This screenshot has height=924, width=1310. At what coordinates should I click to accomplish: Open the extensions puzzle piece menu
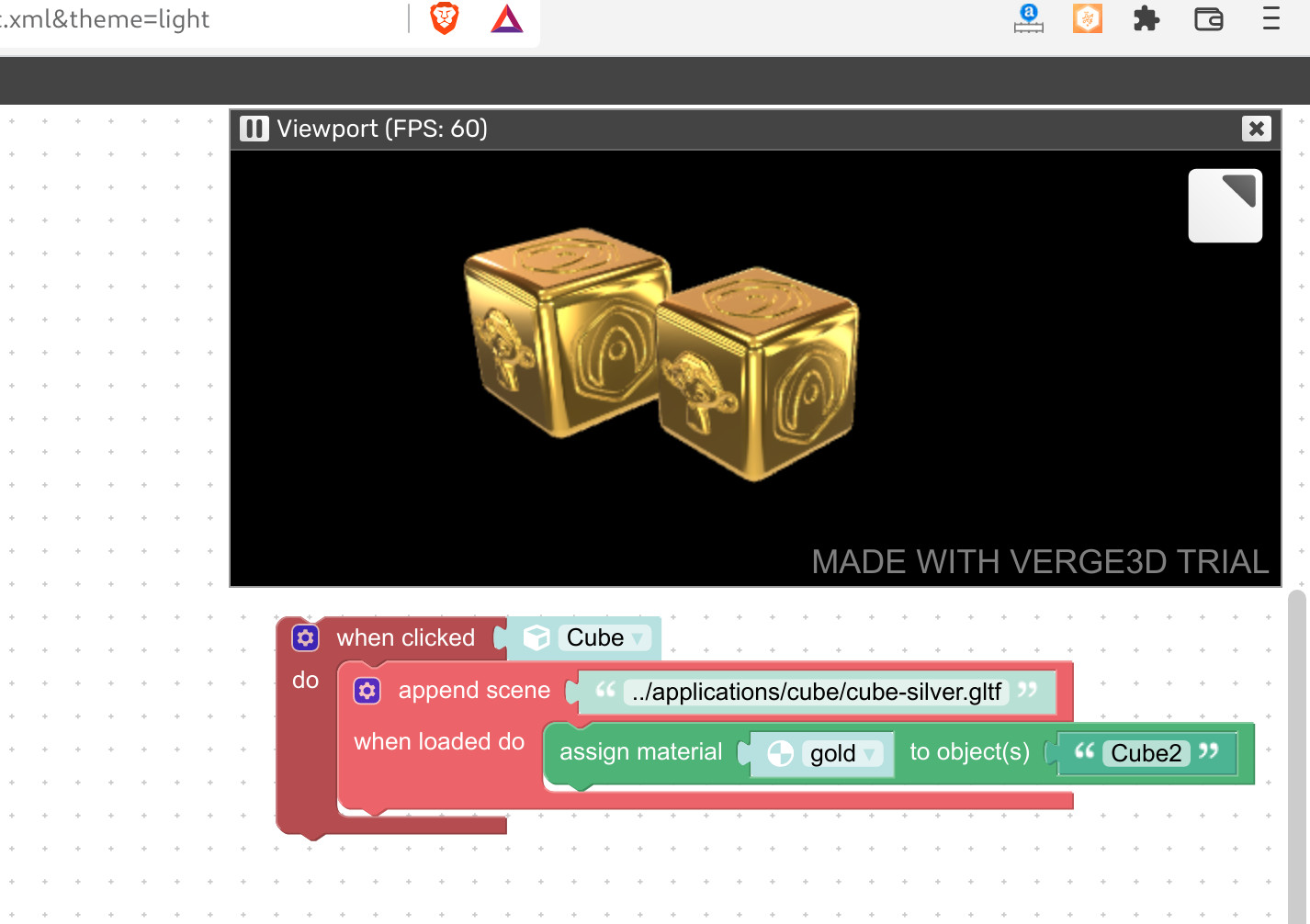pos(1146,18)
